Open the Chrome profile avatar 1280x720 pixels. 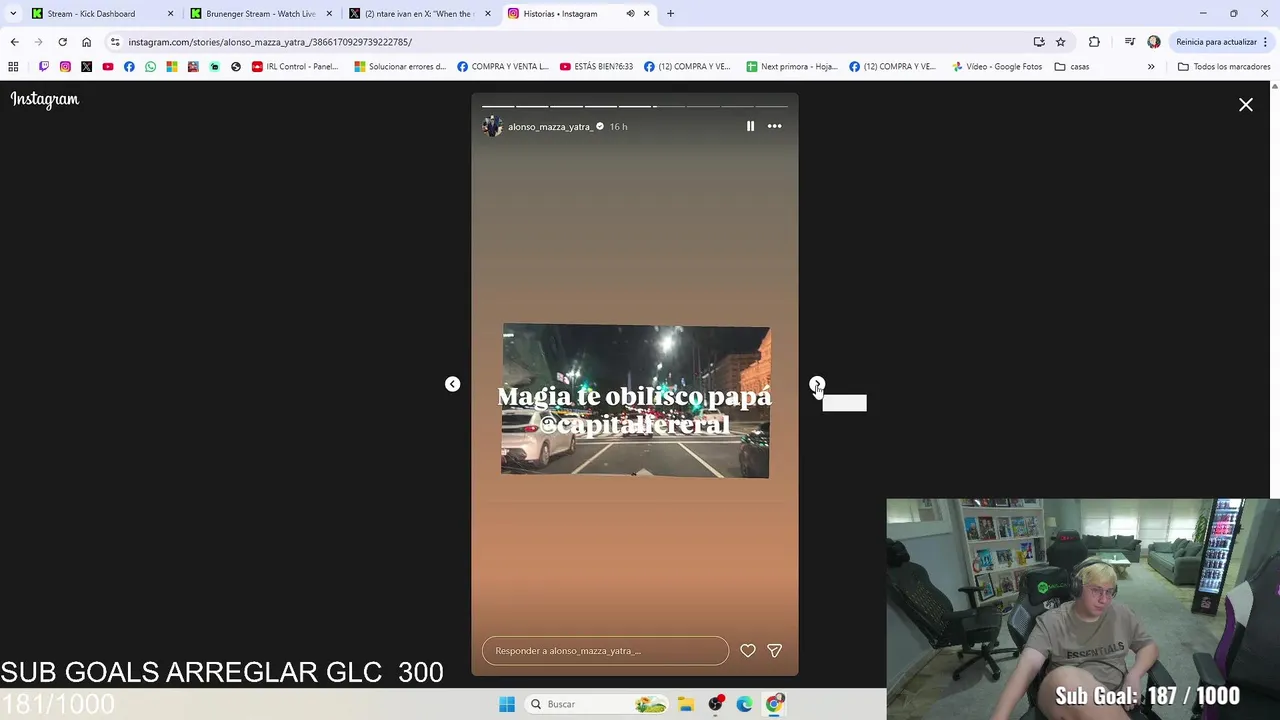coord(1154,42)
